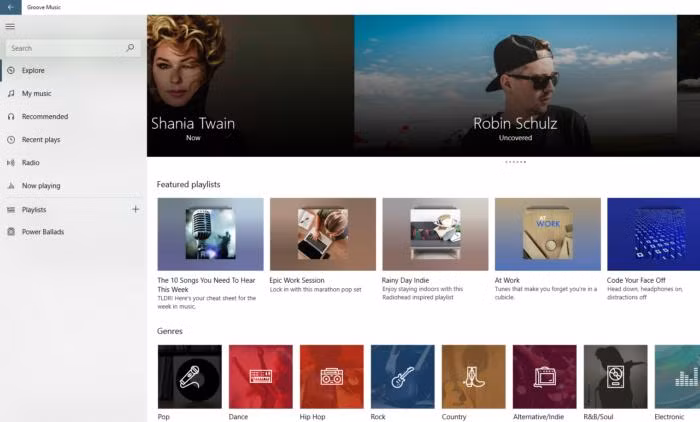The image size is (700, 422).
Task: Open Playlists label in sidebar
Action: 34,209
